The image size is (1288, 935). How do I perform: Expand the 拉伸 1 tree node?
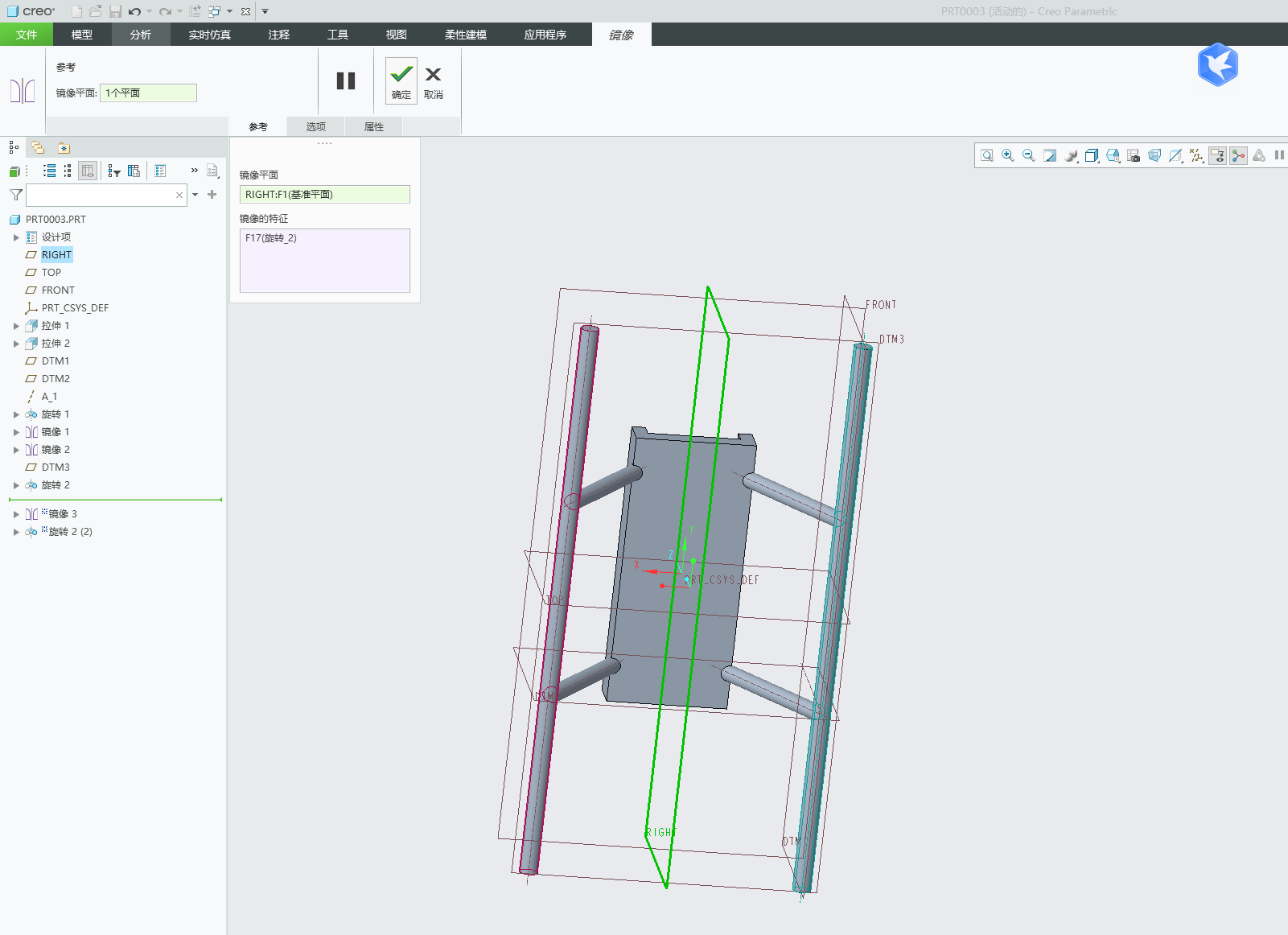coord(16,326)
